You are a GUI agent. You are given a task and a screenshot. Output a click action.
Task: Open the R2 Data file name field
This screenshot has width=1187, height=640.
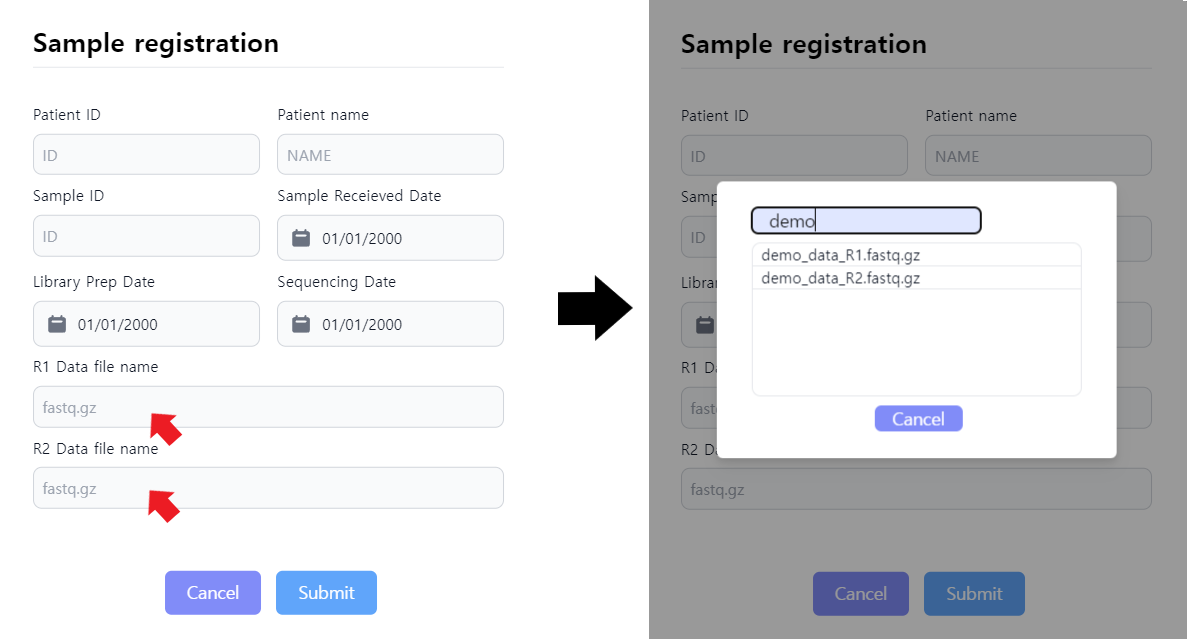pos(268,488)
